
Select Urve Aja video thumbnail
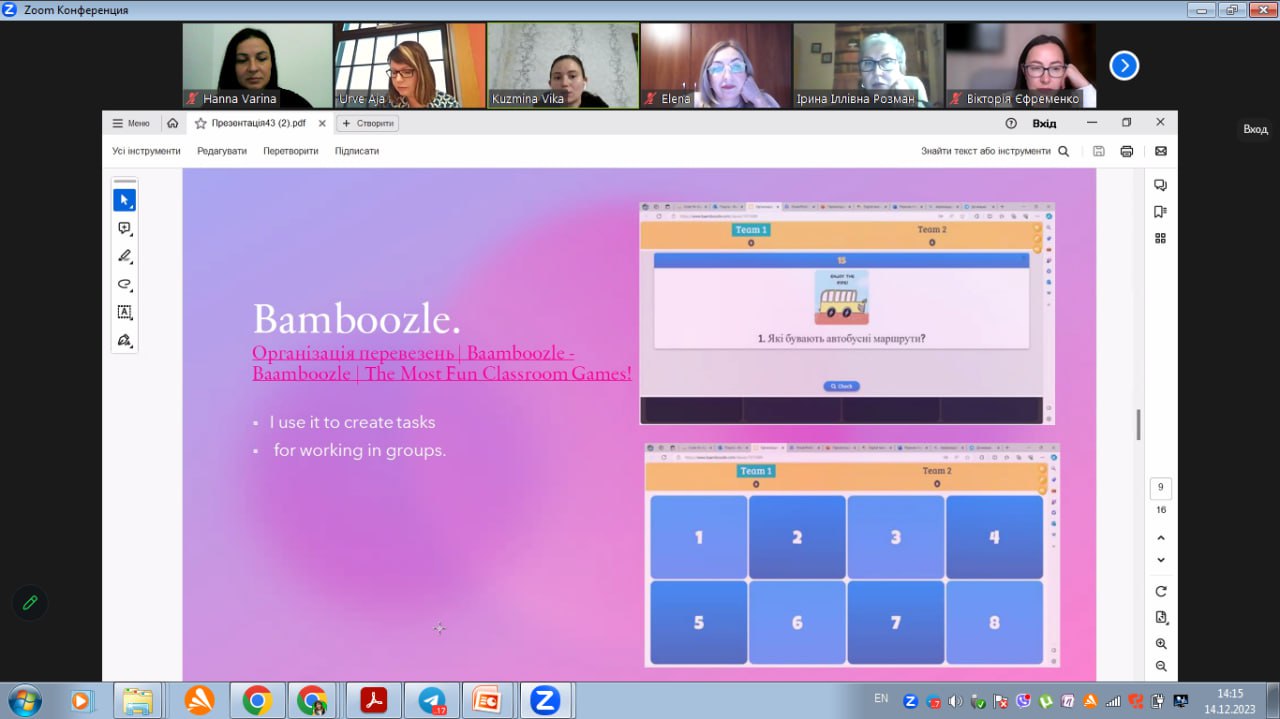coord(410,66)
